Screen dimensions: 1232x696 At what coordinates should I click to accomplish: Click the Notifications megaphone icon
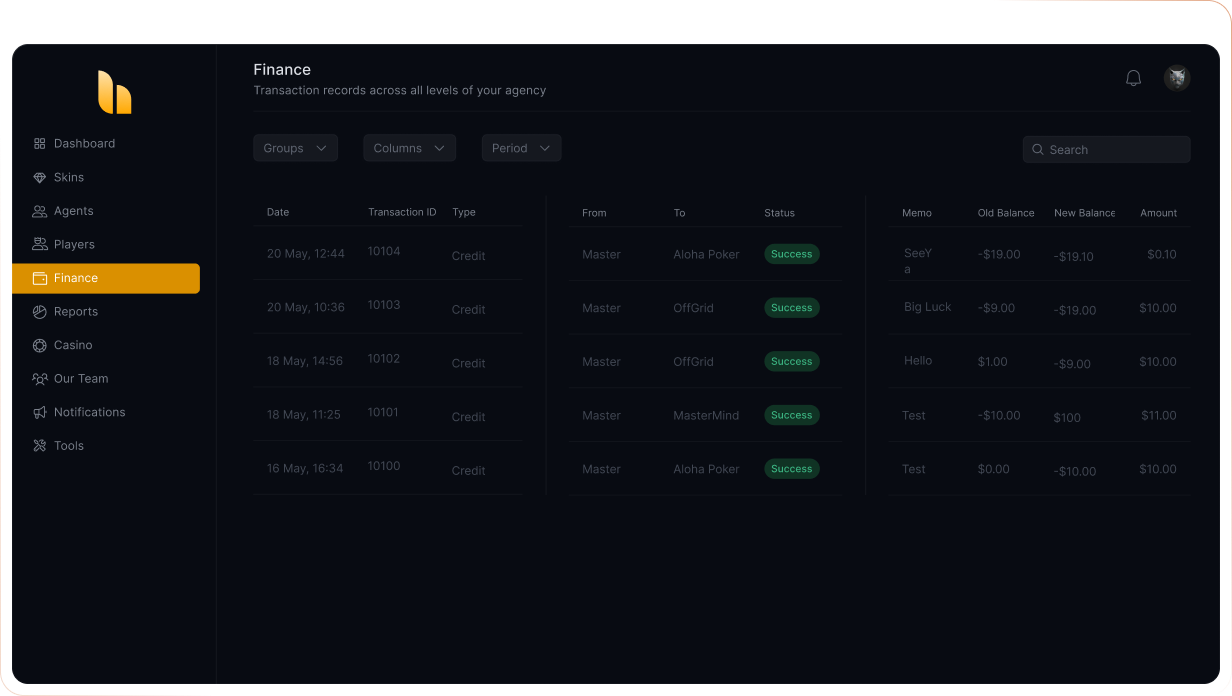tap(40, 412)
